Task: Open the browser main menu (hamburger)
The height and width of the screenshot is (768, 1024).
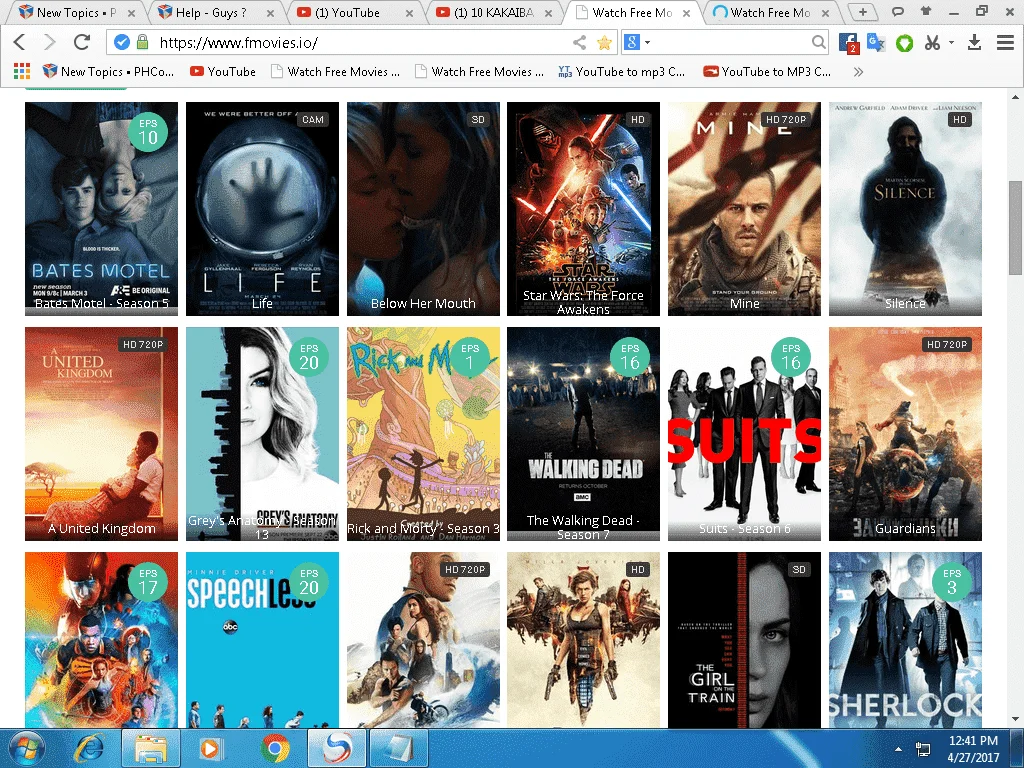Action: [1005, 42]
